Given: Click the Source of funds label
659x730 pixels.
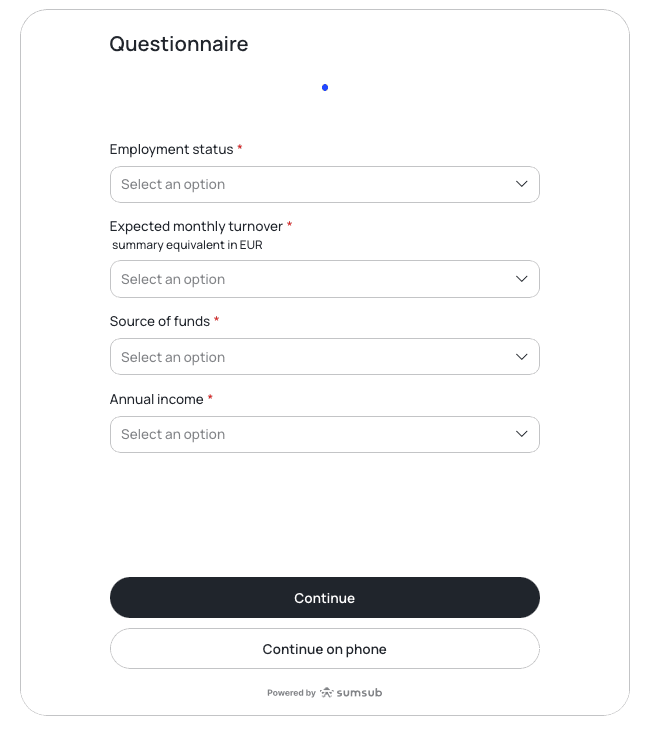Looking at the screenshot, I should click(160, 321).
